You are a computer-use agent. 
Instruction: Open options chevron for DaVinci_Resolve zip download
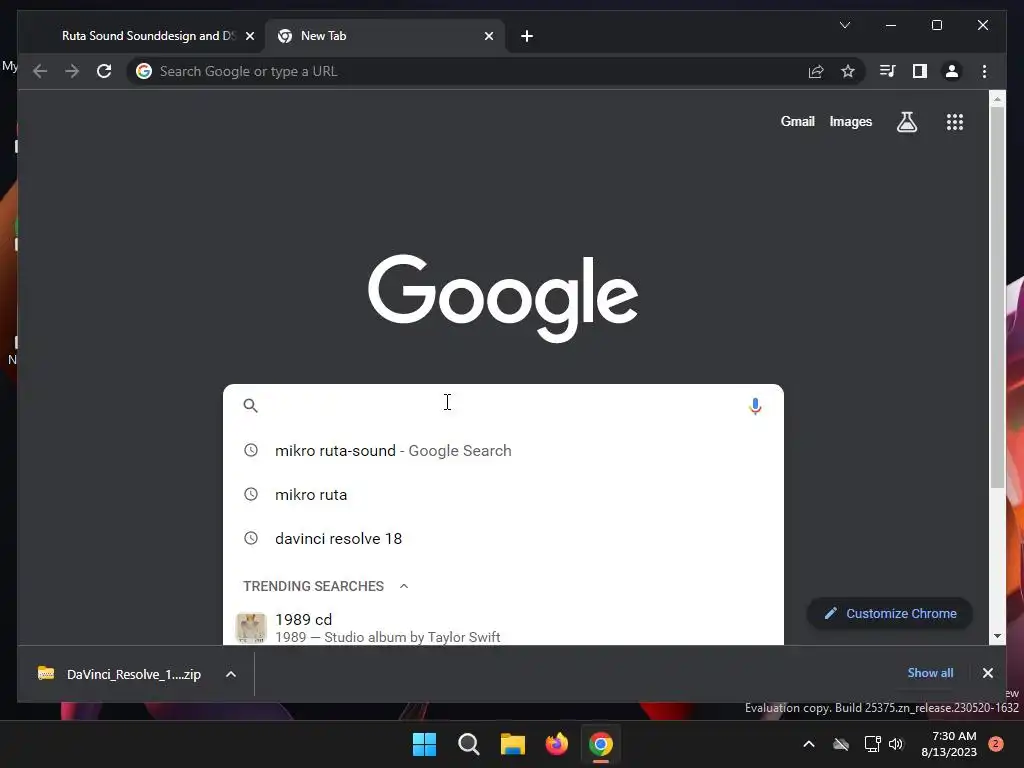tap(231, 674)
